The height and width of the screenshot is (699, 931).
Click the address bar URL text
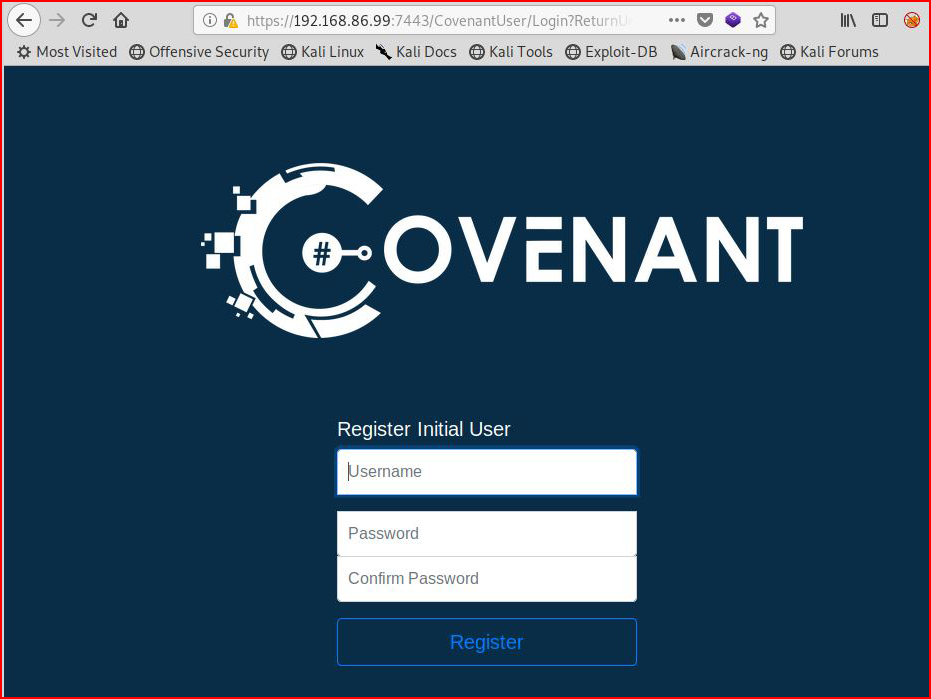pyautogui.click(x=437, y=21)
